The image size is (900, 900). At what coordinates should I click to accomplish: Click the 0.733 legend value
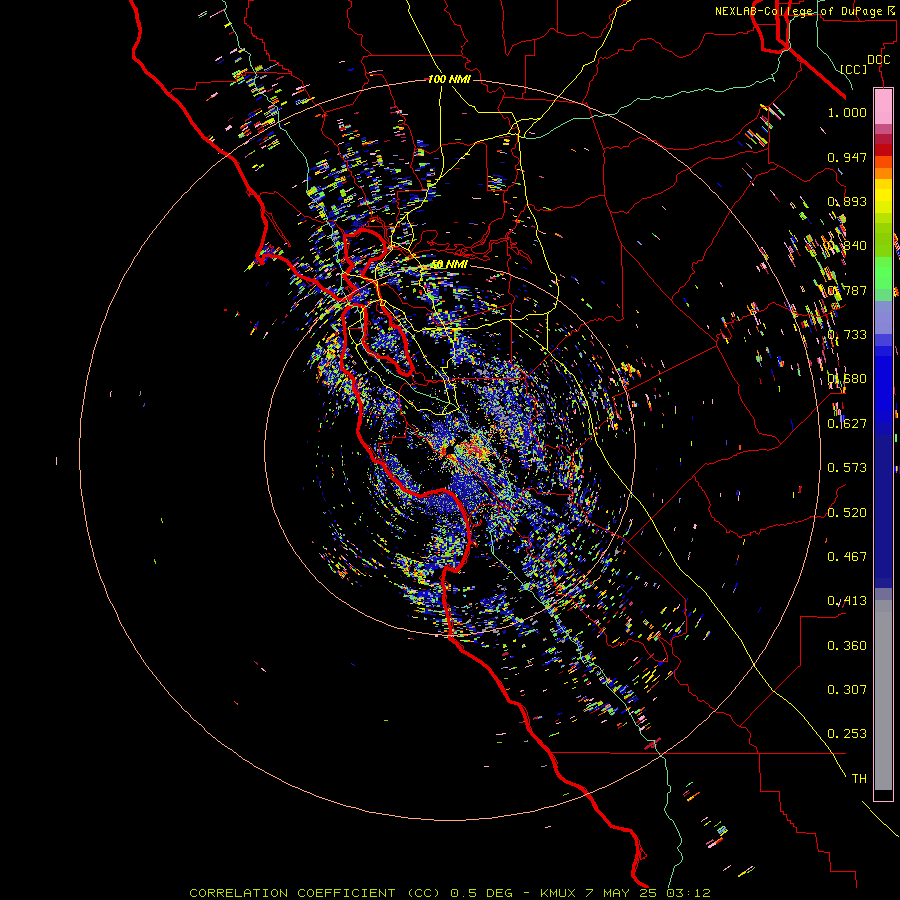tap(847, 335)
